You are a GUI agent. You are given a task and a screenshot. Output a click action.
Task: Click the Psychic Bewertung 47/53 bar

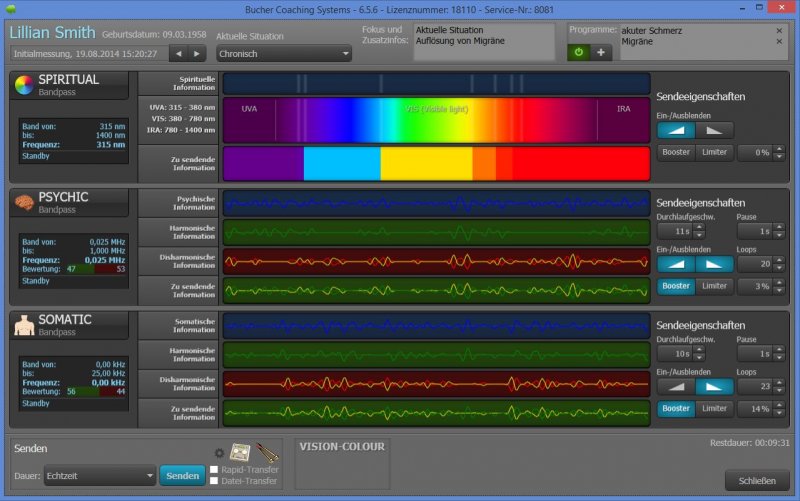[x=95, y=269]
